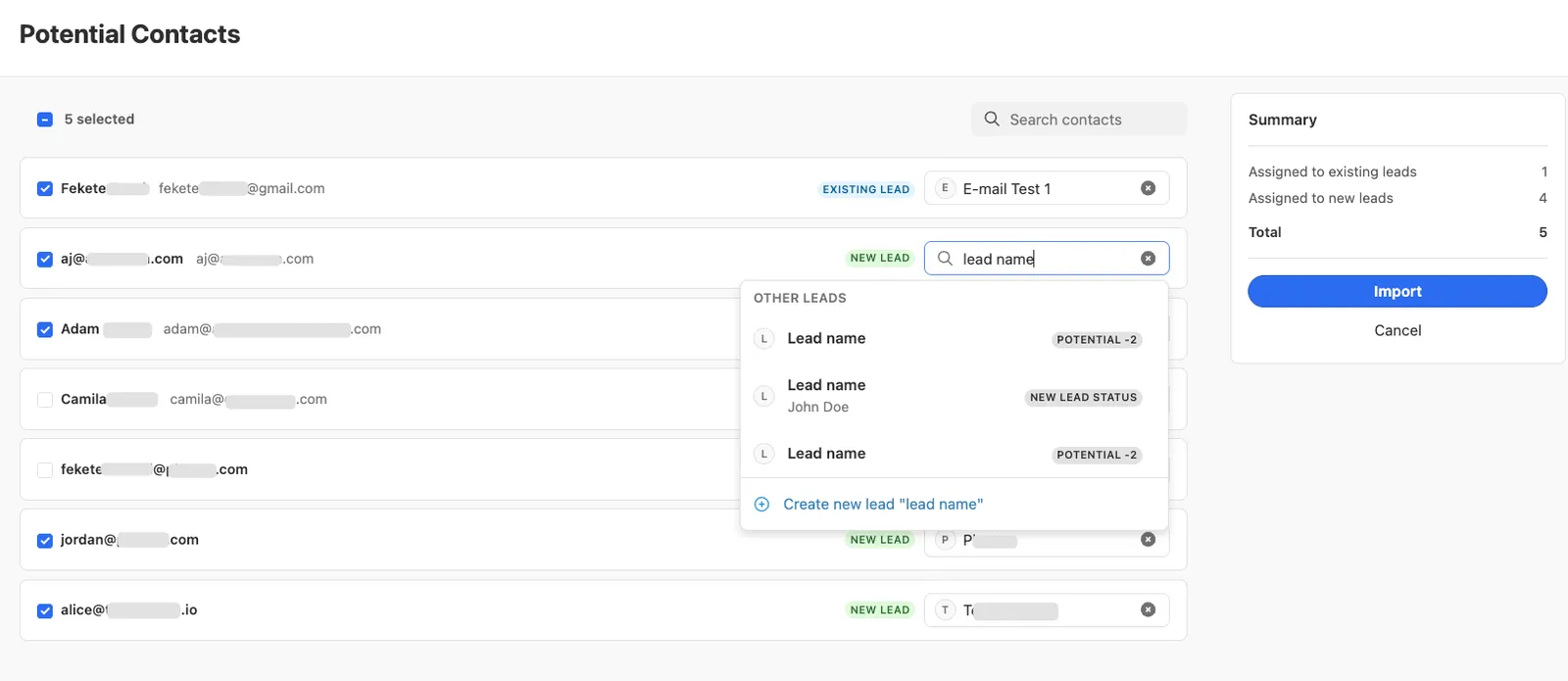Select first Lead name with Potential -2
The image size is (1568, 681).
tap(954, 339)
